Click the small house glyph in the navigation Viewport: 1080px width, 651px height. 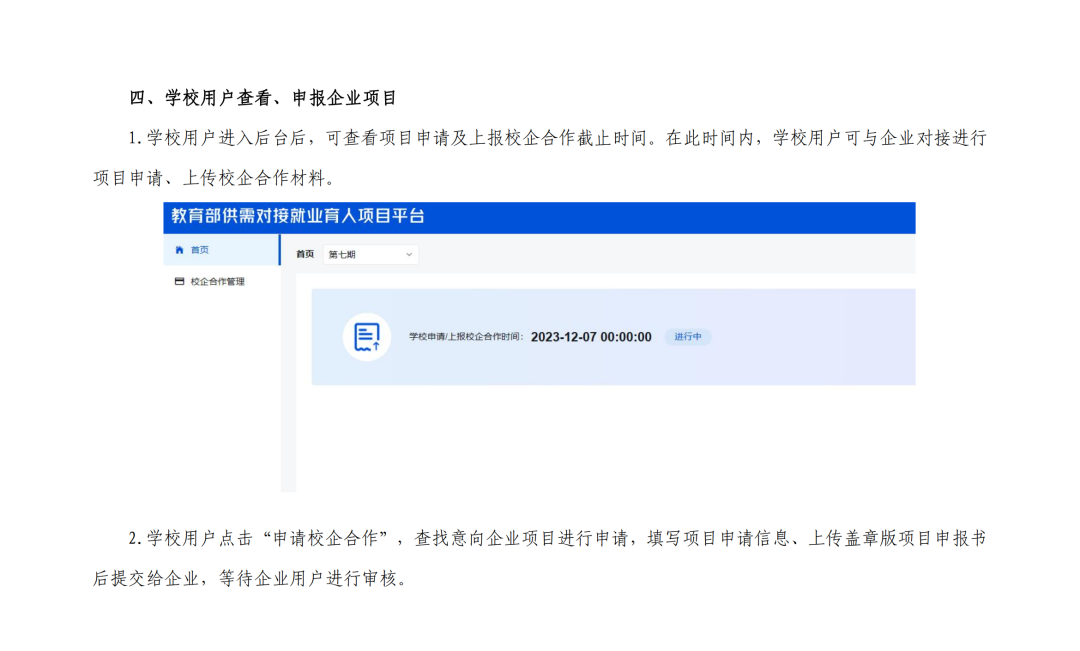[x=179, y=251]
